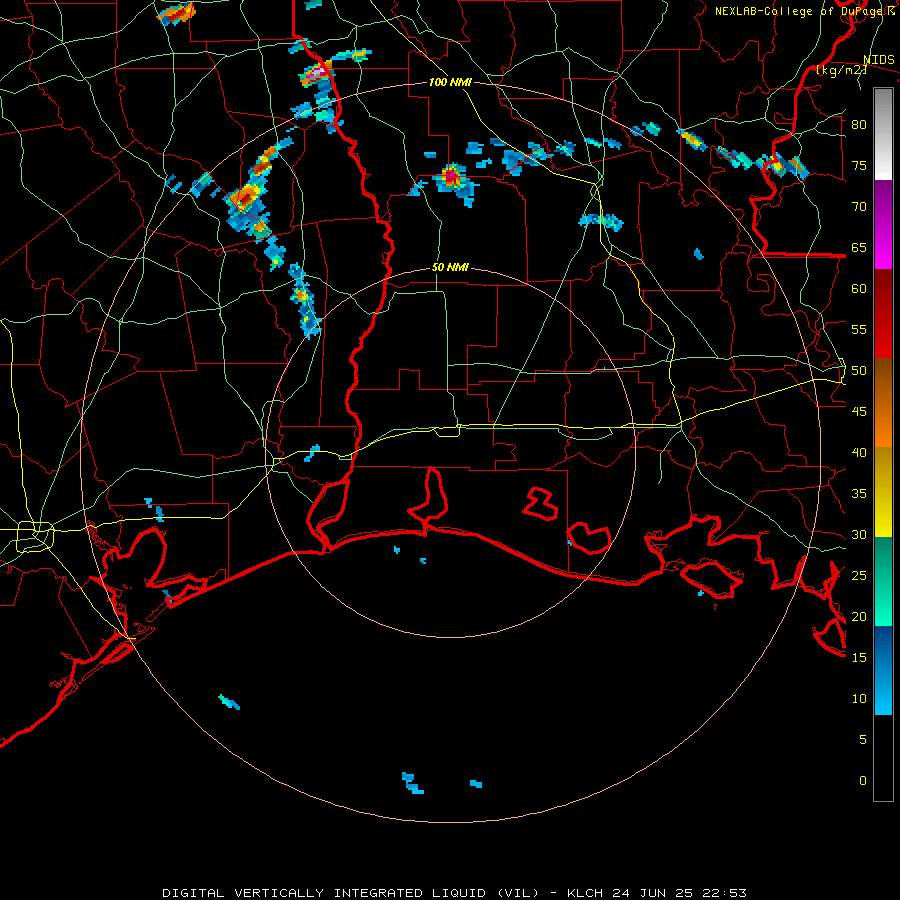Click the 25 value on color scale

(x=859, y=576)
